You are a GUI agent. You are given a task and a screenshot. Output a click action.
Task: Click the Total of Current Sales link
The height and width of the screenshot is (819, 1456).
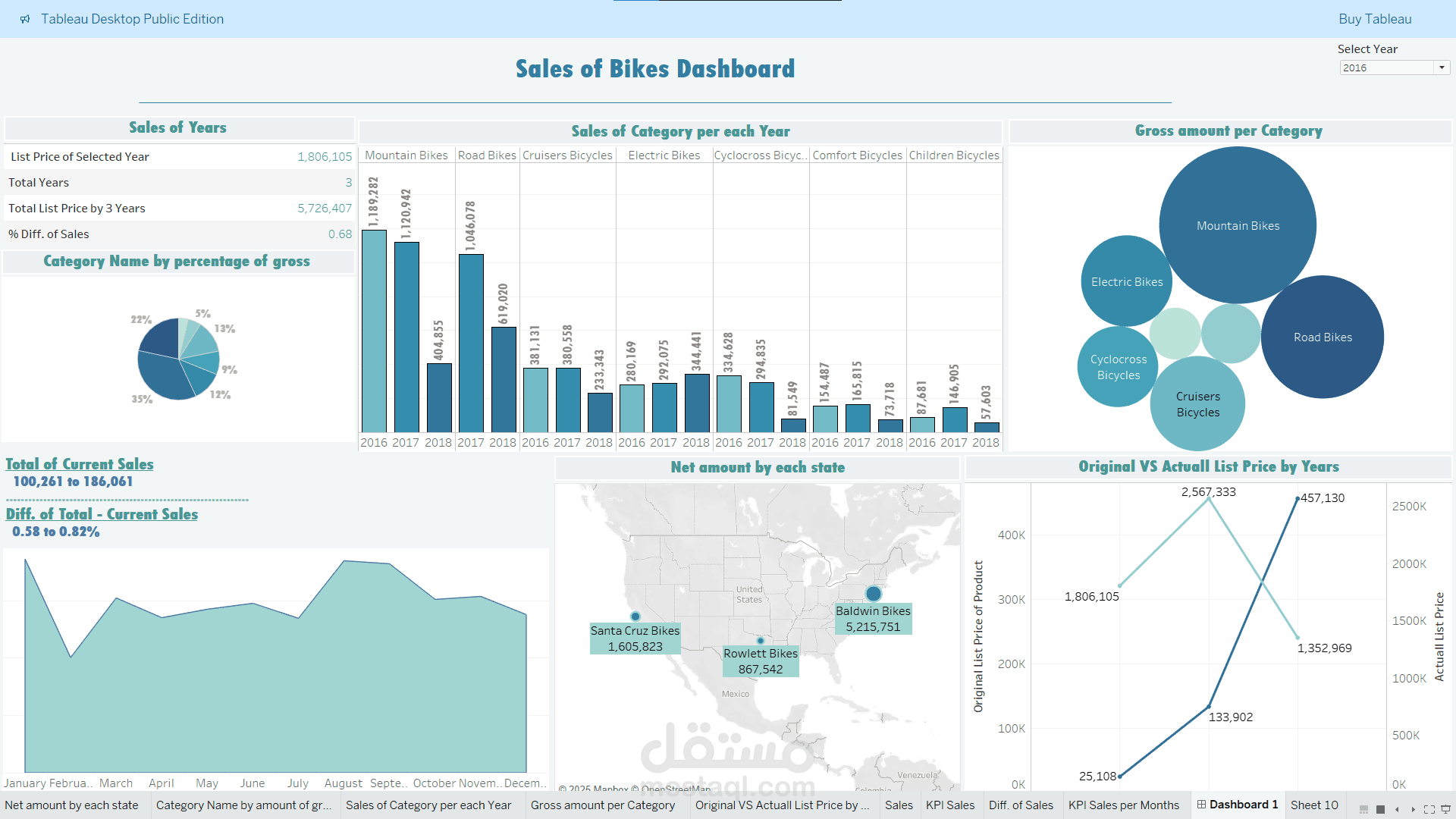click(x=79, y=463)
